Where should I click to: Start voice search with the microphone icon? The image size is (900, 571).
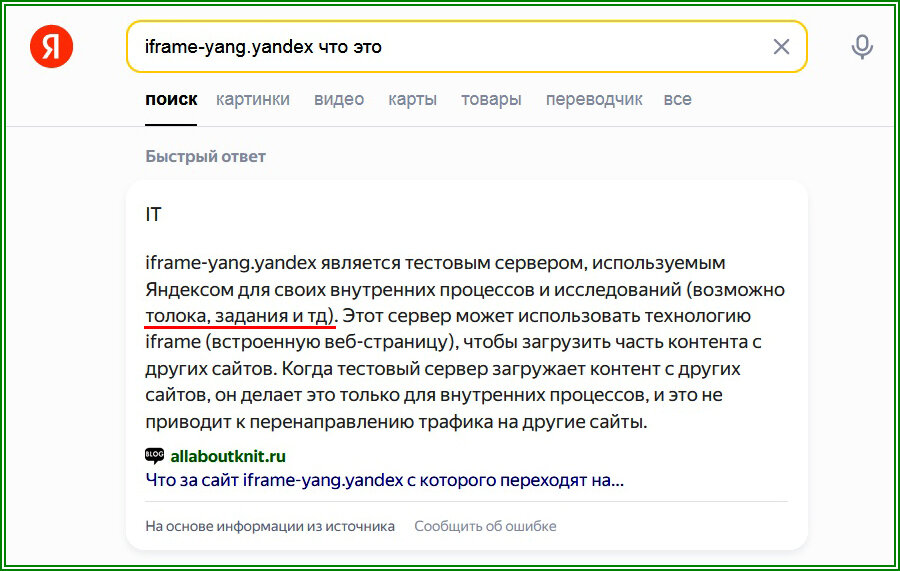click(862, 46)
